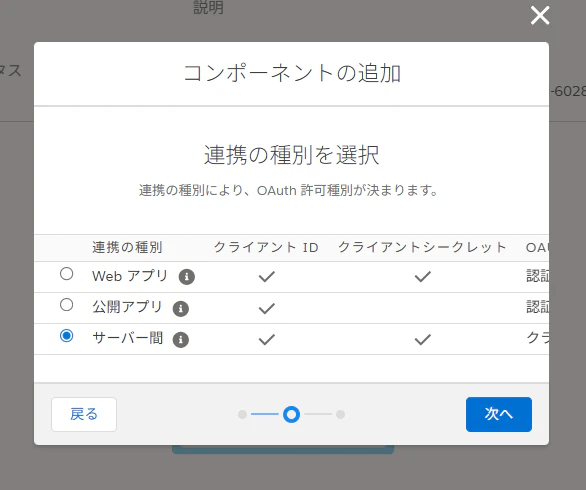
Task: Click client ID checkmark in 公開アプリ row
Action: [x=267, y=308]
